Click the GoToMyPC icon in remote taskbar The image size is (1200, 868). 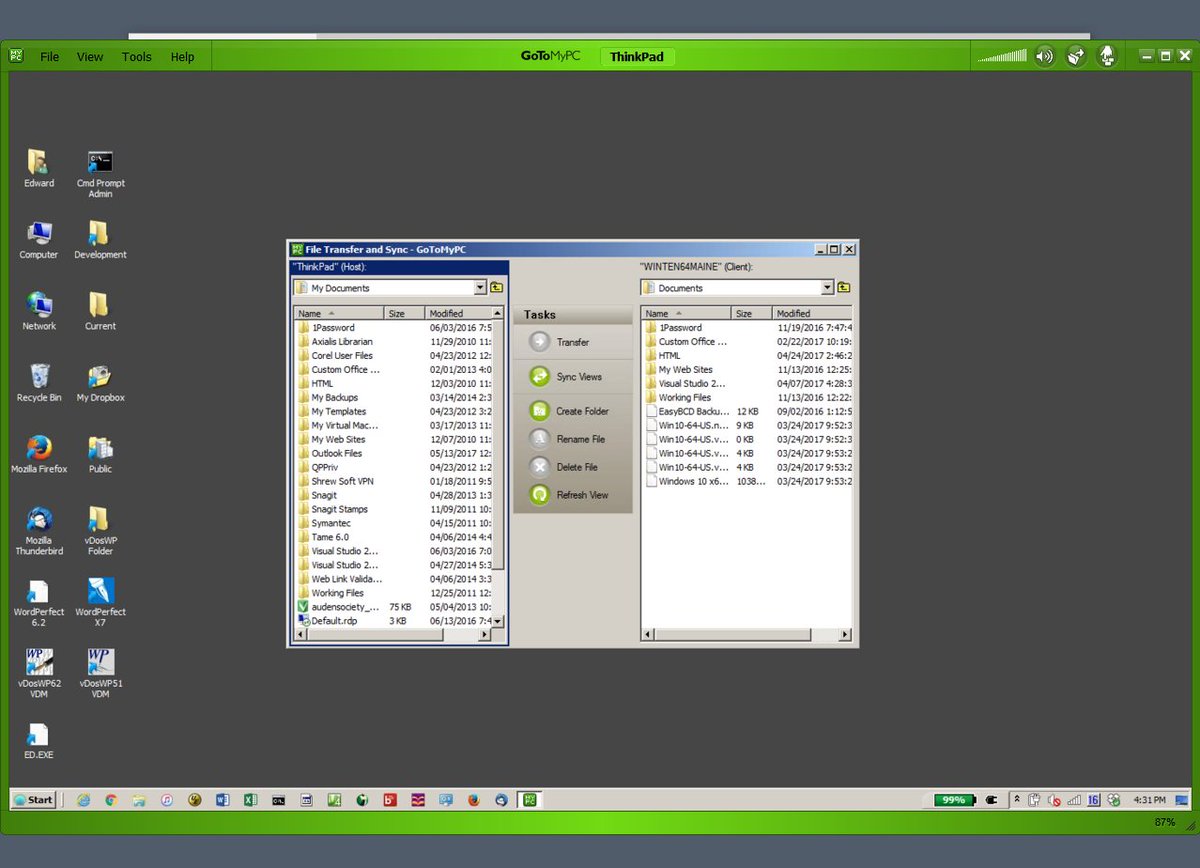tap(531, 800)
